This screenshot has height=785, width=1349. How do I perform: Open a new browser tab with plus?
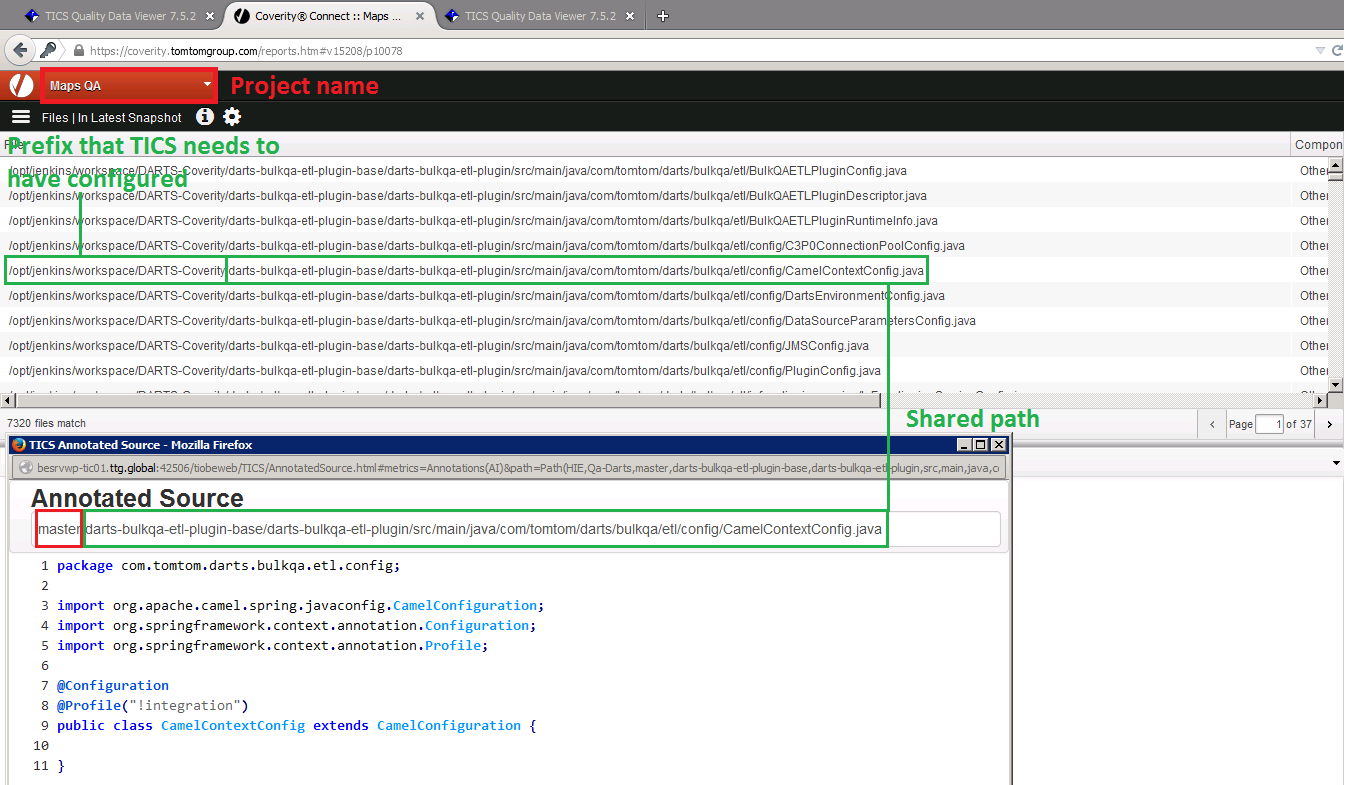662,16
